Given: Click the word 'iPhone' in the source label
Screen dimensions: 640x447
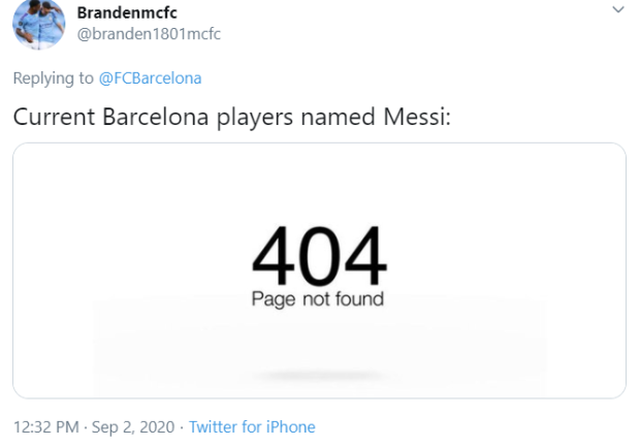Looking at the screenshot, I should click(x=290, y=427).
